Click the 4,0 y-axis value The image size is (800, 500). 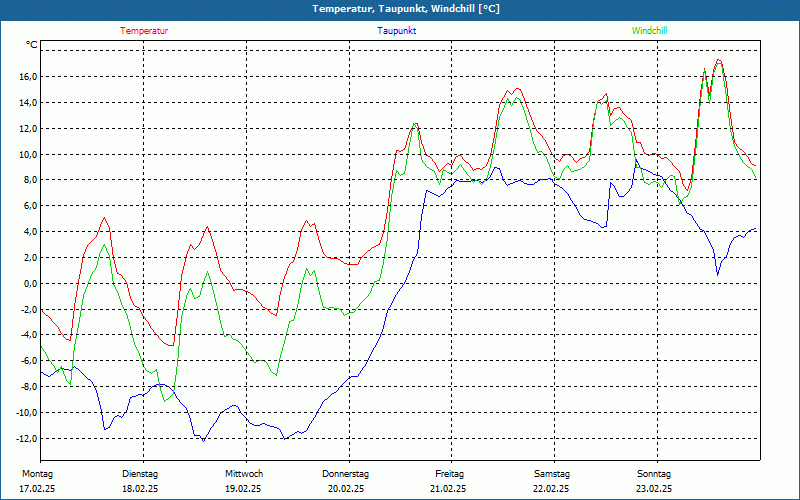(29, 232)
